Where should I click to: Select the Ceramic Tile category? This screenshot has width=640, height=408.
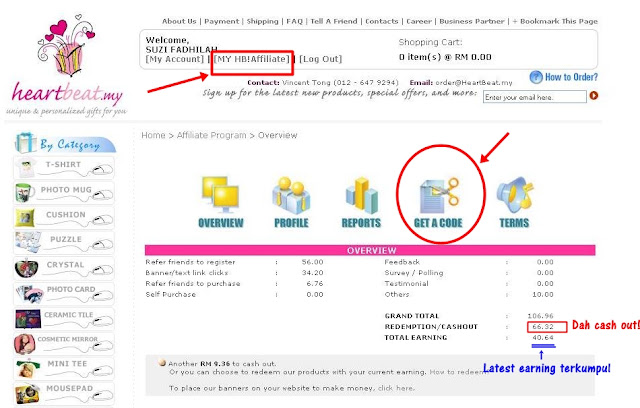(x=64, y=318)
